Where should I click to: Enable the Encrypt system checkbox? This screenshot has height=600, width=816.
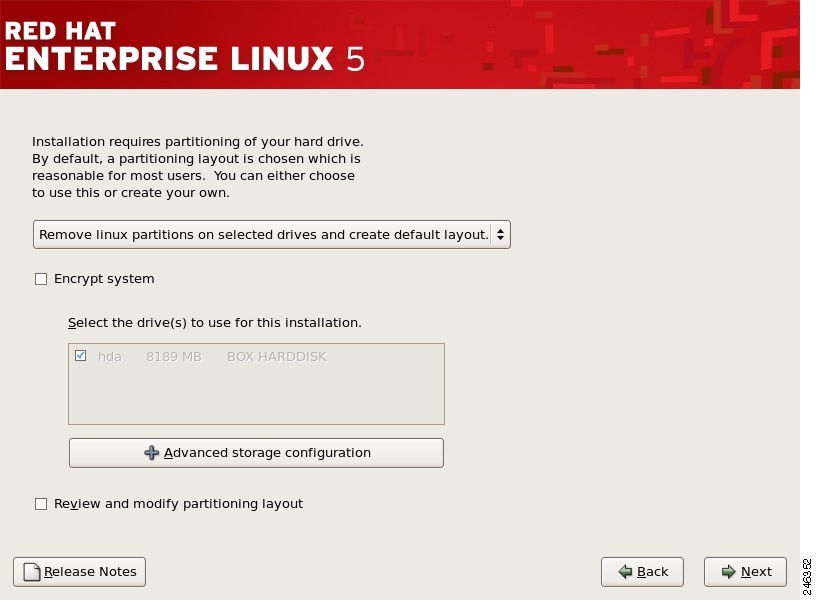tap(41, 279)
